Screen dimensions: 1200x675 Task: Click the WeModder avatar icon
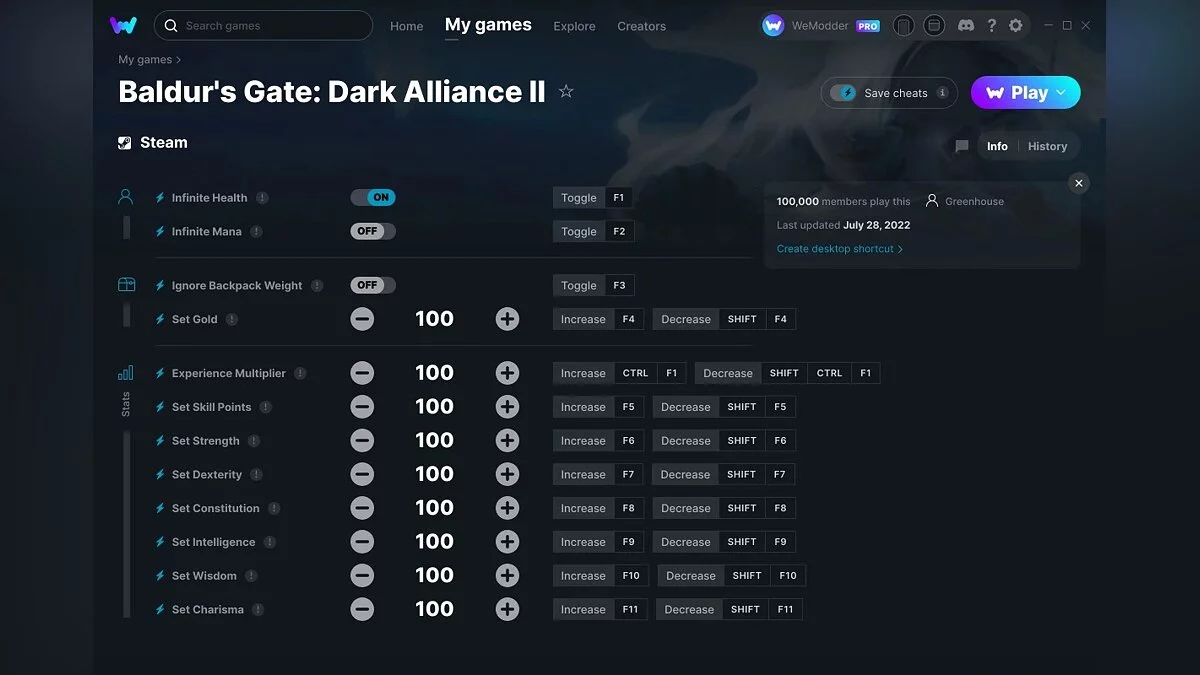[x=773, y=26]
